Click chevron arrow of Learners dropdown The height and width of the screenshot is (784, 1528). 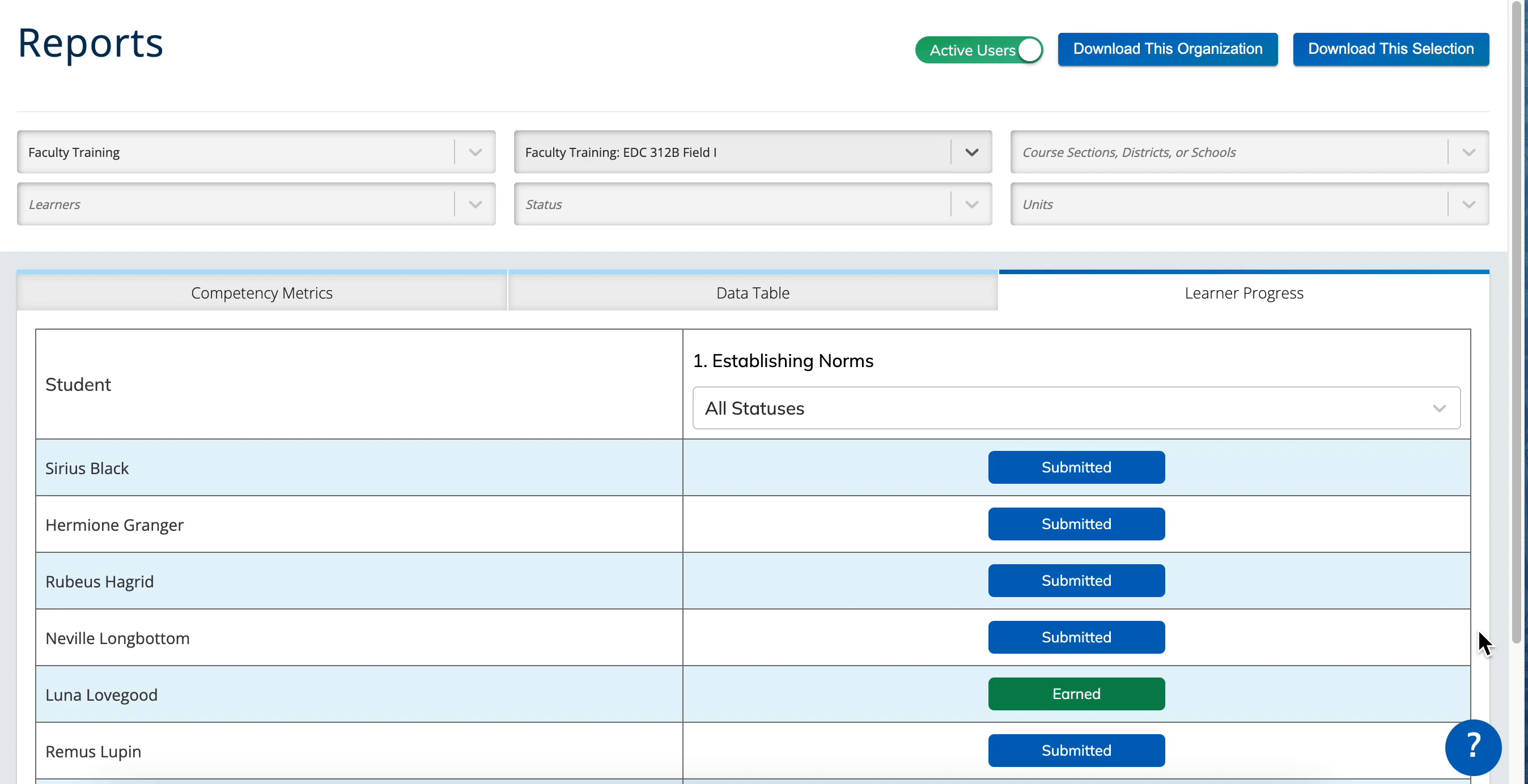point(475,204)
